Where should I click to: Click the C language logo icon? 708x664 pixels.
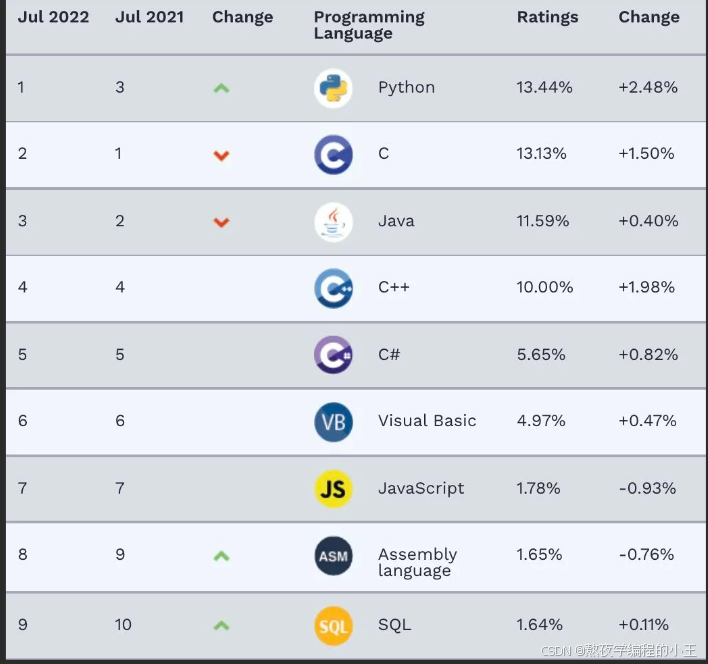pyautogui.click(x=333, y=155)
